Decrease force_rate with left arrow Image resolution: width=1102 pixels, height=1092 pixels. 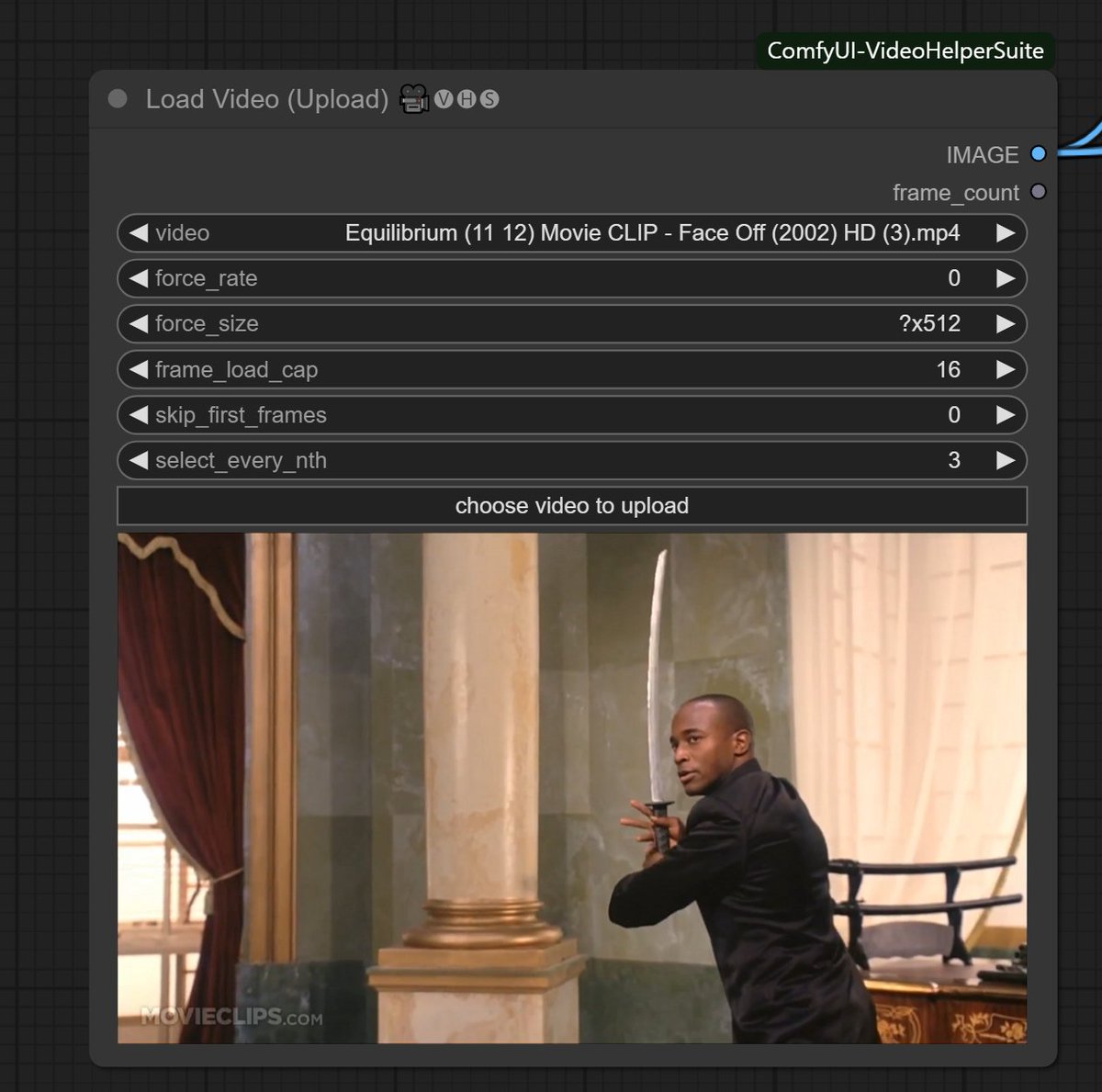pos(139,278)
